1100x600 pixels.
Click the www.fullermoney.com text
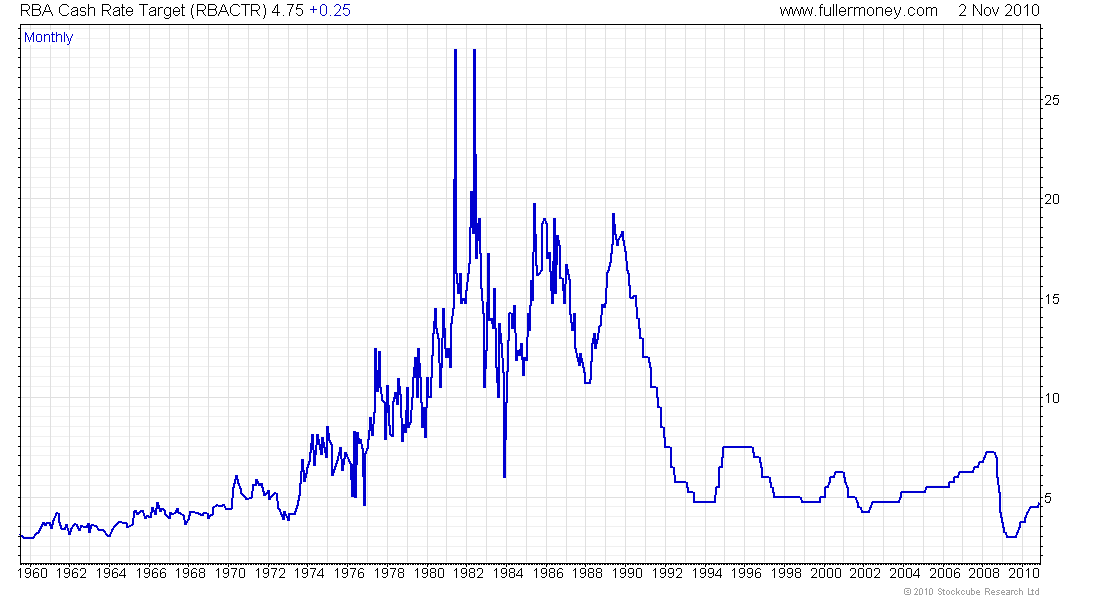[858, 11]
